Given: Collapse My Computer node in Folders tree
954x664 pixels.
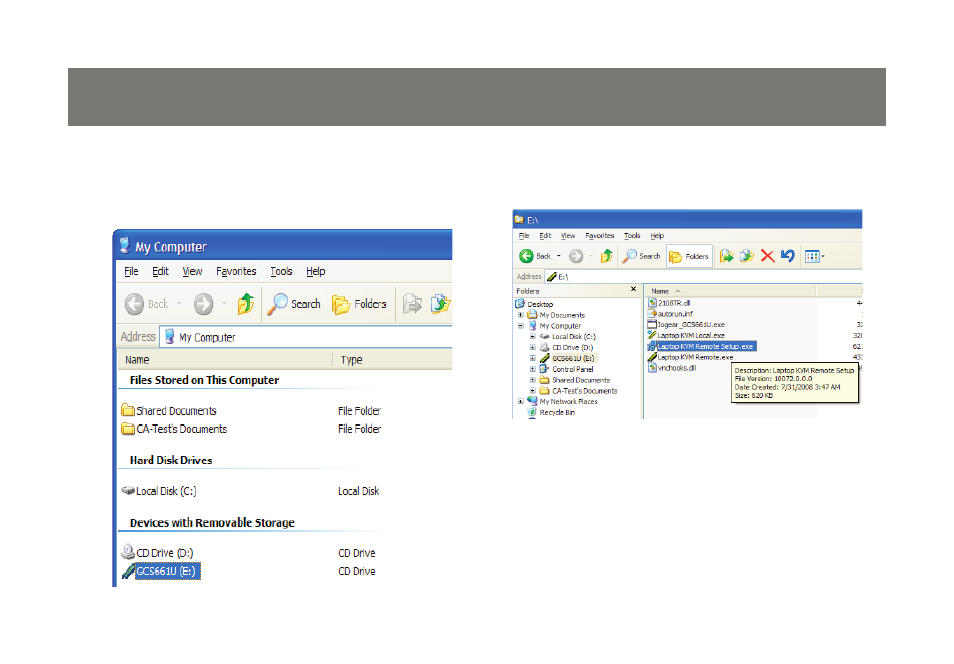Looking at the screenshot, I should 521,326.
